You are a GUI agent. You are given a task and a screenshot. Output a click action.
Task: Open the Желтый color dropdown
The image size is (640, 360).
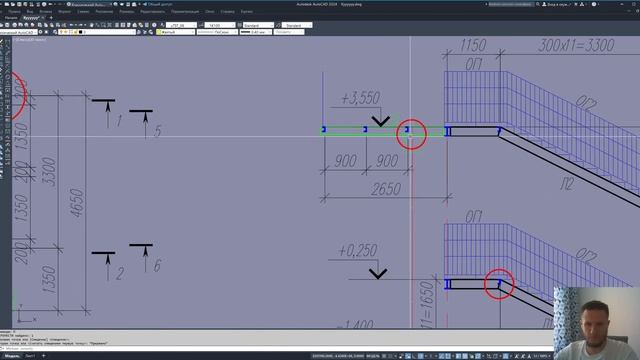(x=176, y=32)
